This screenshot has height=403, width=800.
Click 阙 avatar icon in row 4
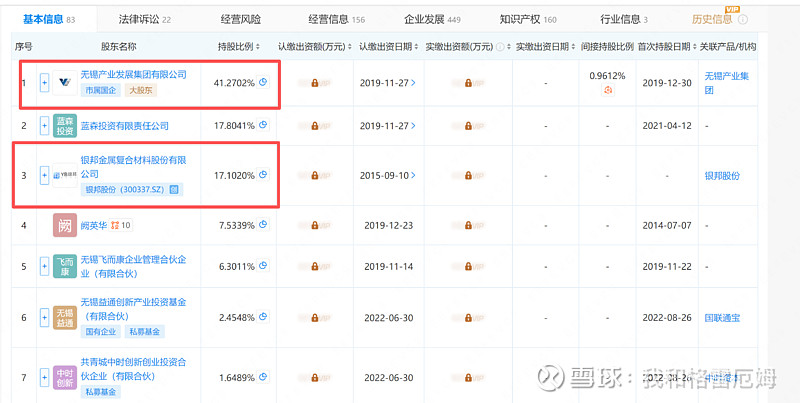click(x=65, y=225)
